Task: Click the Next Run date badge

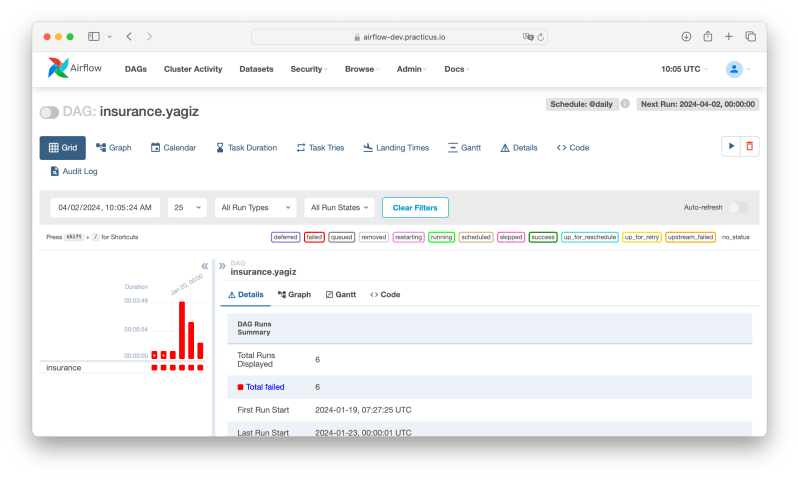Action: (698, 104)
